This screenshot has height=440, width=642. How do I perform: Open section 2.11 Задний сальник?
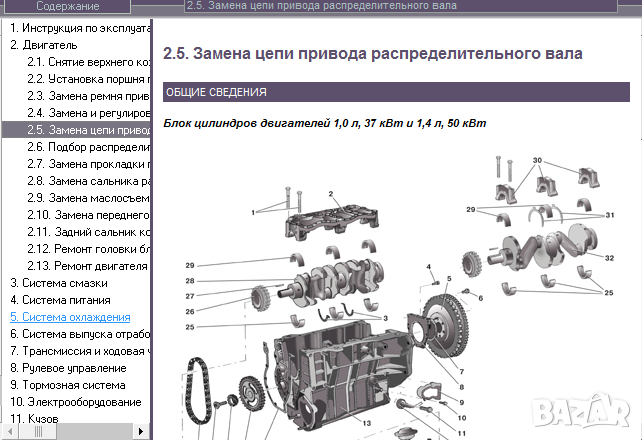pyautogui.click(x=88, y=232)
